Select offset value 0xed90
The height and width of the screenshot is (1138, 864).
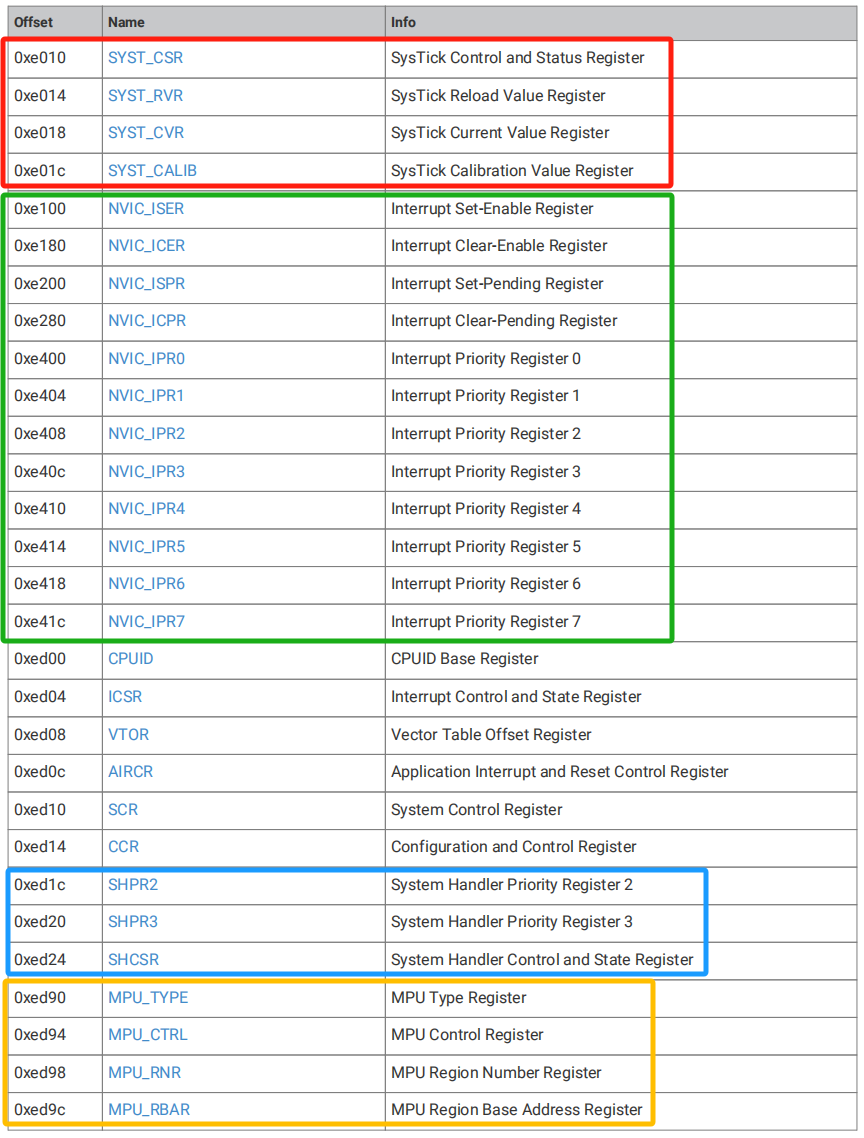point(40,998)
